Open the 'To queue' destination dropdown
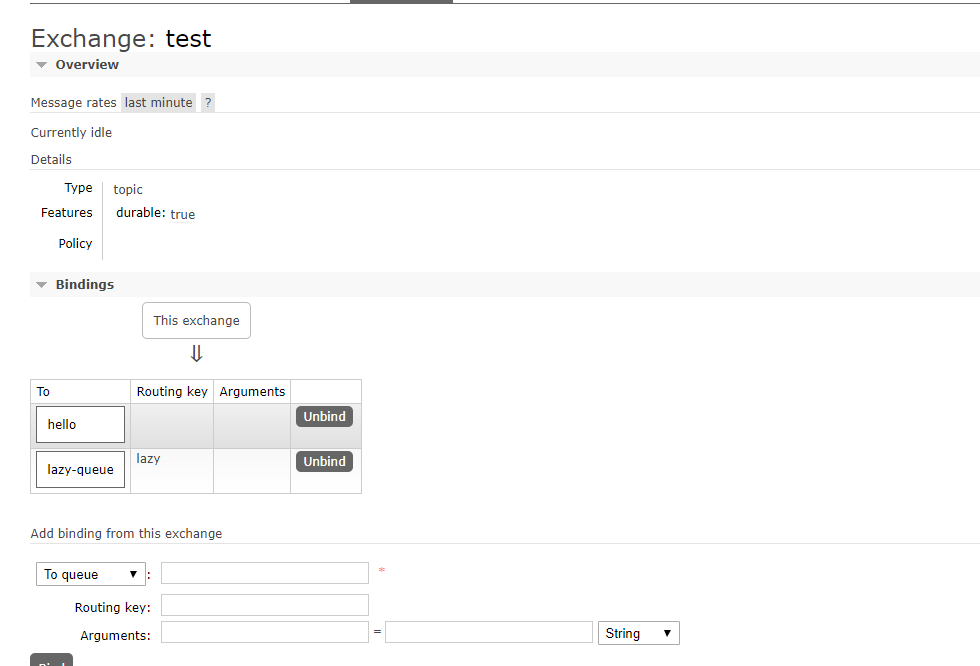 [91, 574]
